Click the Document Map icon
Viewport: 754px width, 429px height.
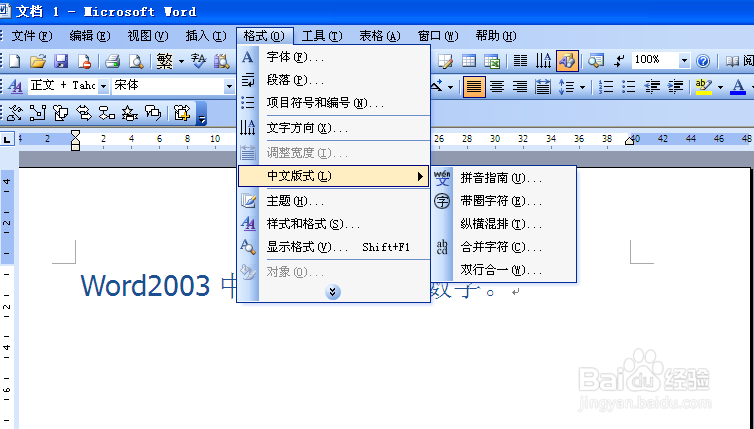click(596, 61)
